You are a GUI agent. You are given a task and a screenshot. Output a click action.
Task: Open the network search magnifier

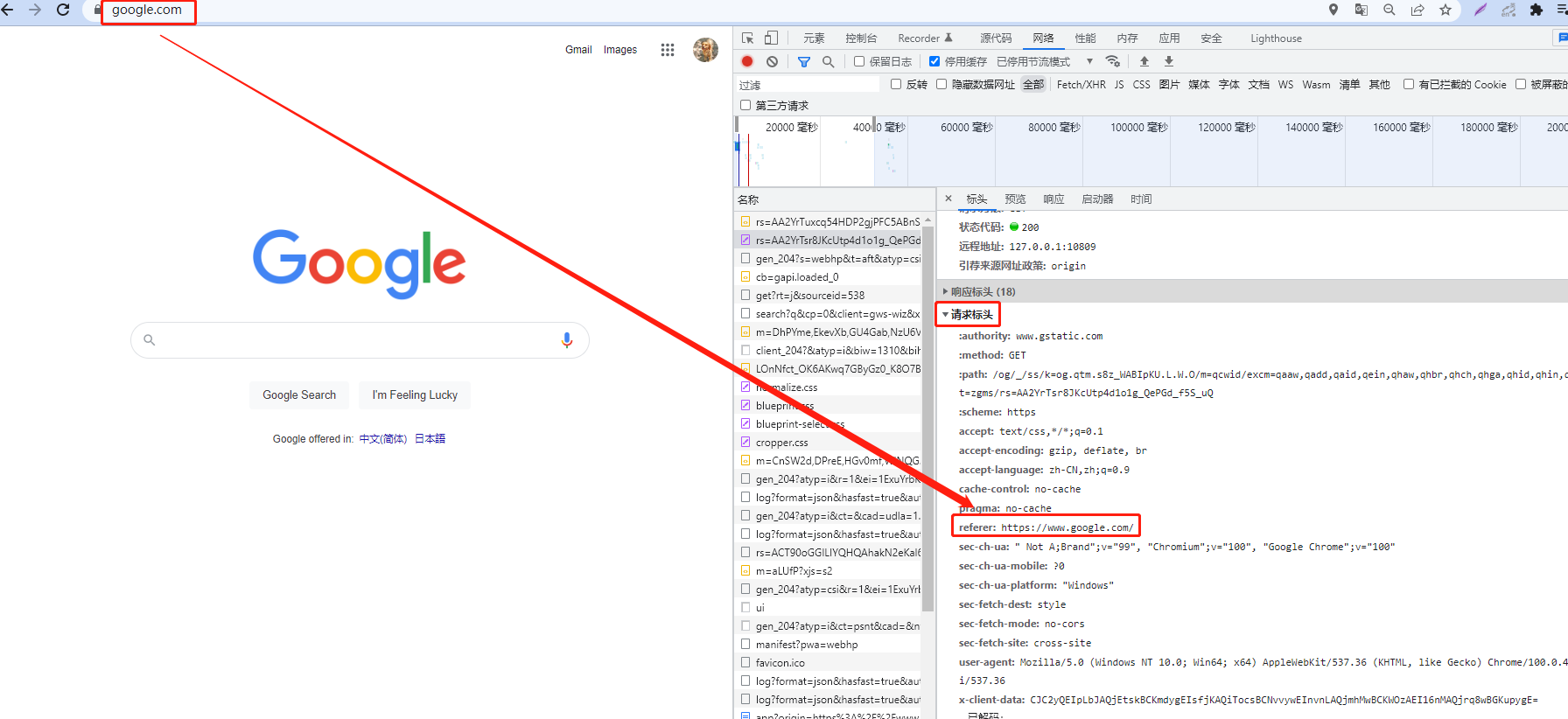(829, 61)
